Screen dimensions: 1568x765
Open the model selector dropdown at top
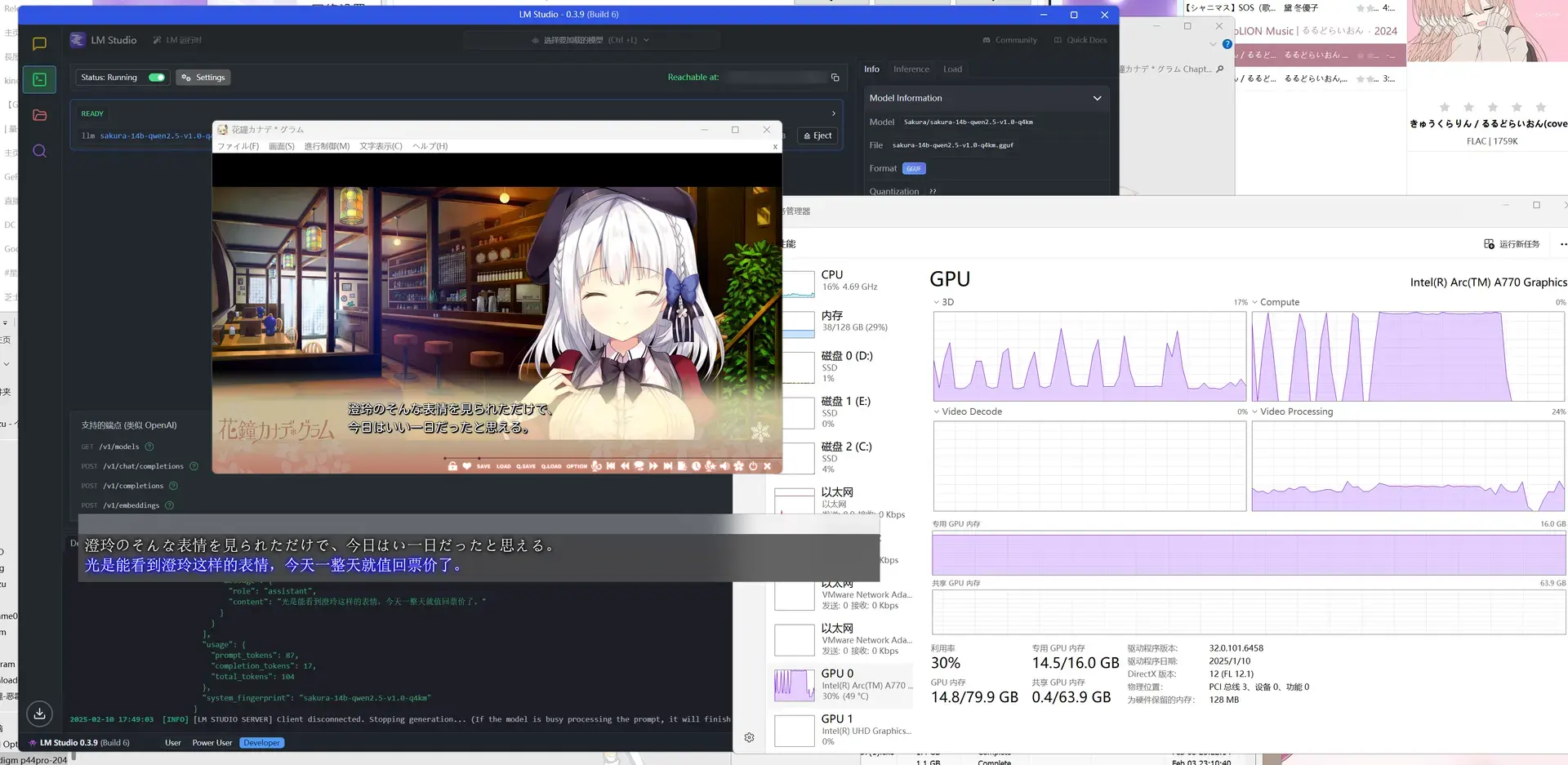pyautogui.click(x=590, y=40)
